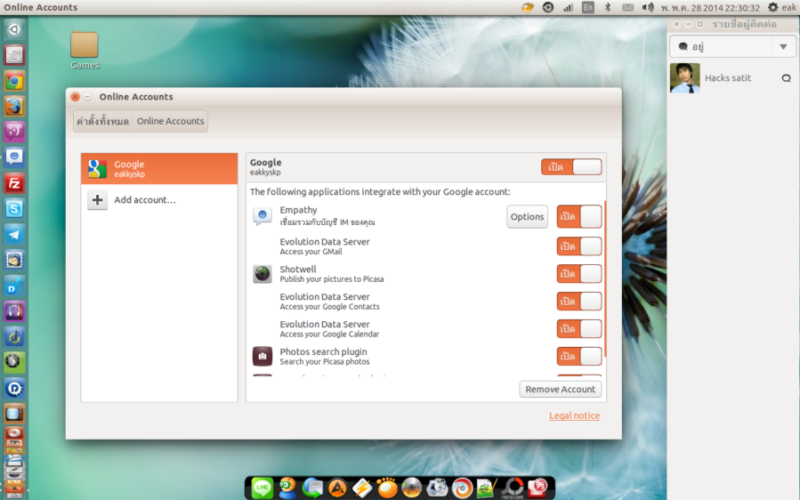This screenshot has height=500, width=800.
Task: Click the Empathy app icon in list
Action: point(262,216)
